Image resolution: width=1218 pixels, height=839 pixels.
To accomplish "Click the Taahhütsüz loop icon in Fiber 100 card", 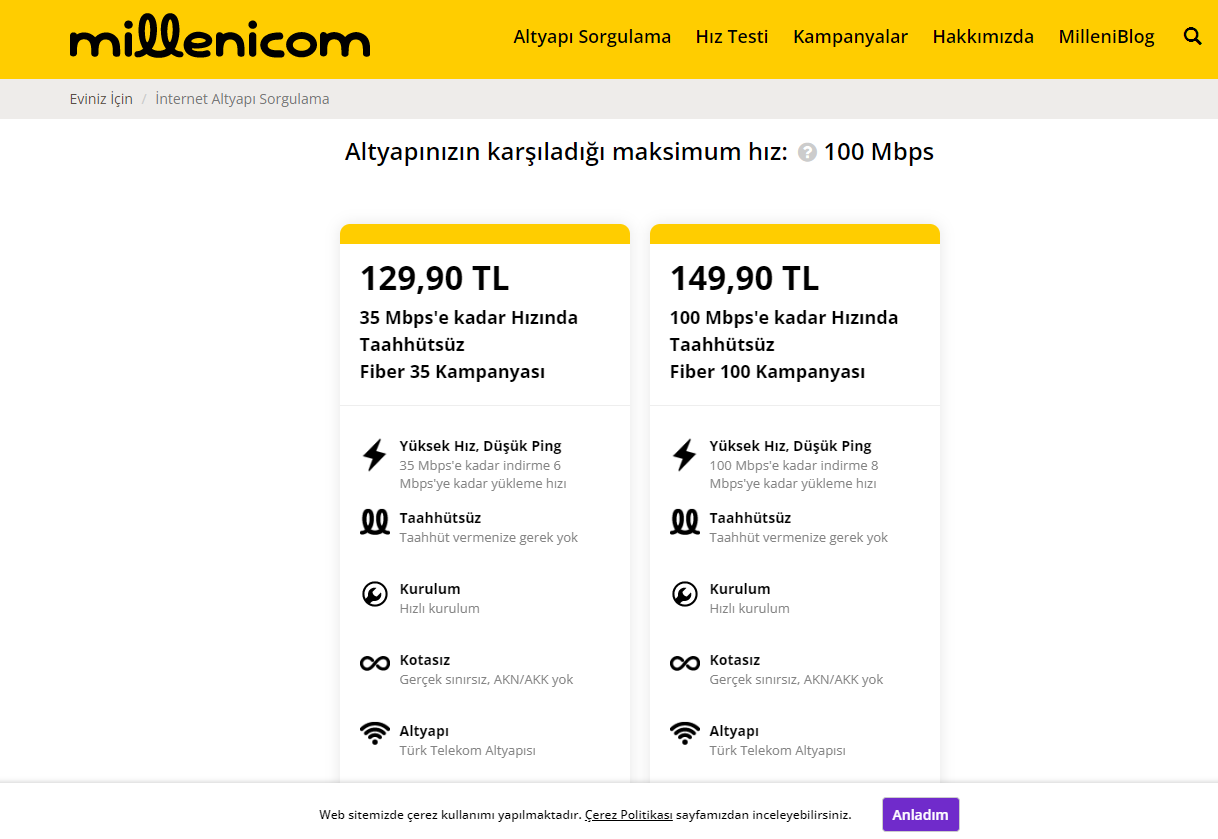I will [x=685, y=521].
